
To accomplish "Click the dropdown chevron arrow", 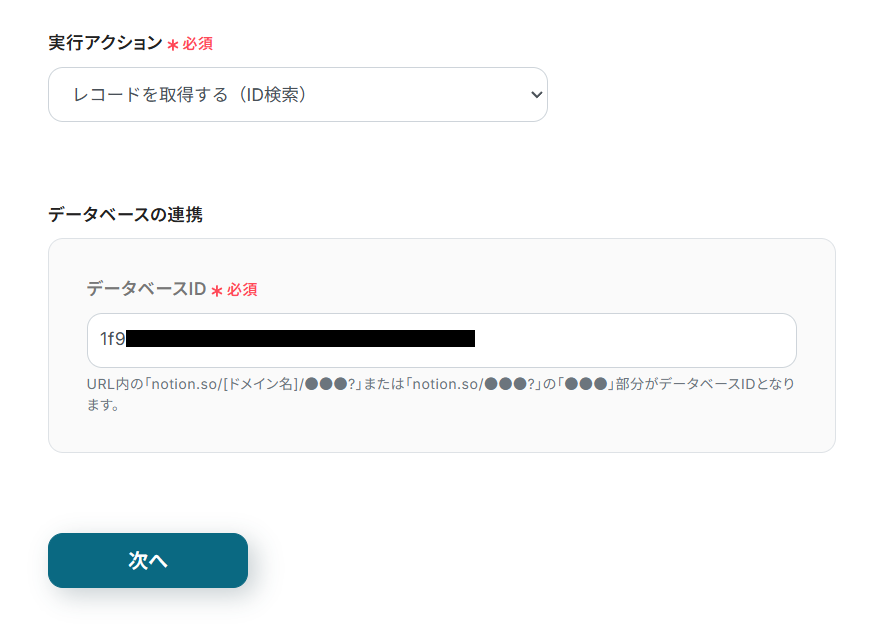I will tap(536, 95).
